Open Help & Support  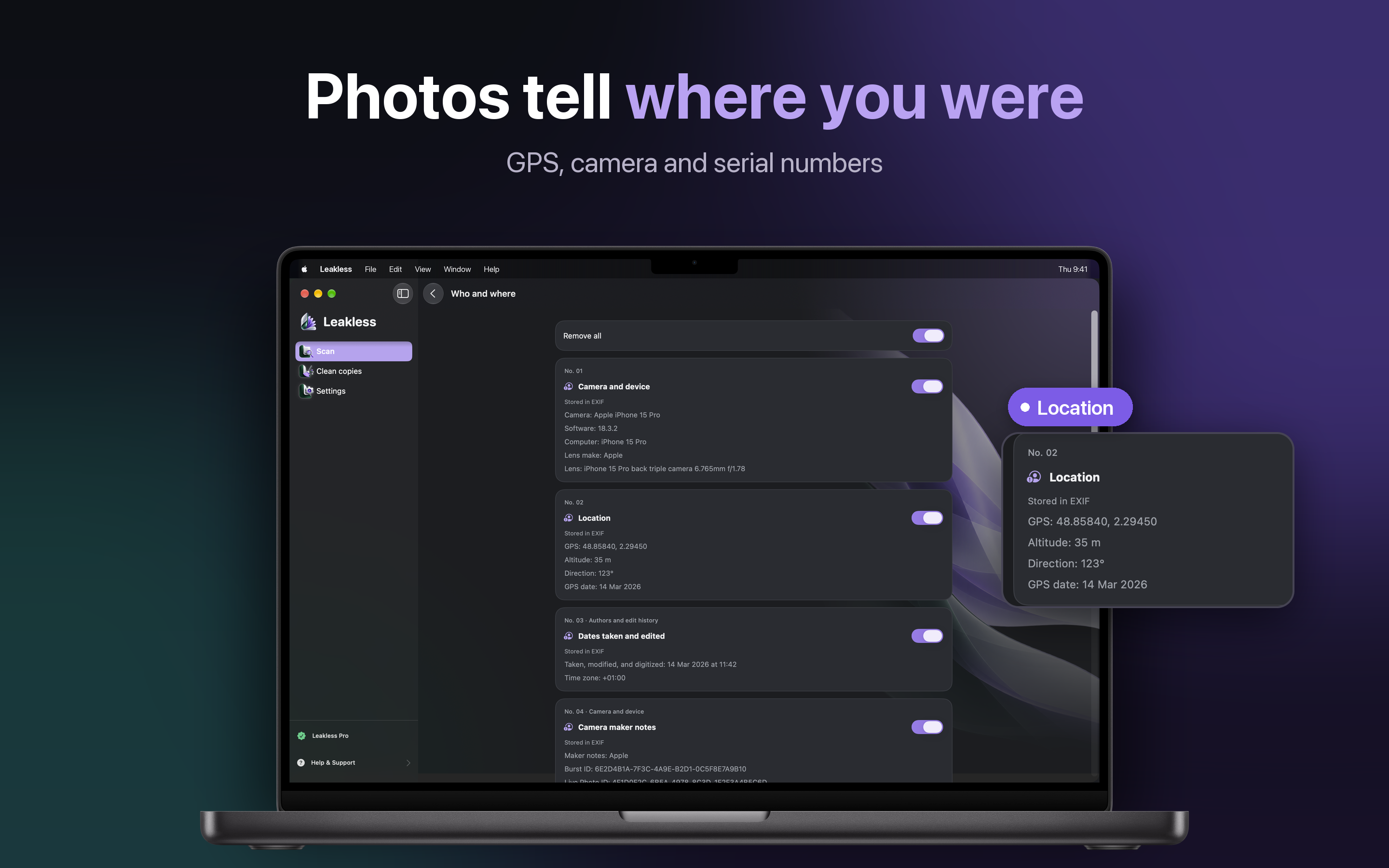point(354,762)
